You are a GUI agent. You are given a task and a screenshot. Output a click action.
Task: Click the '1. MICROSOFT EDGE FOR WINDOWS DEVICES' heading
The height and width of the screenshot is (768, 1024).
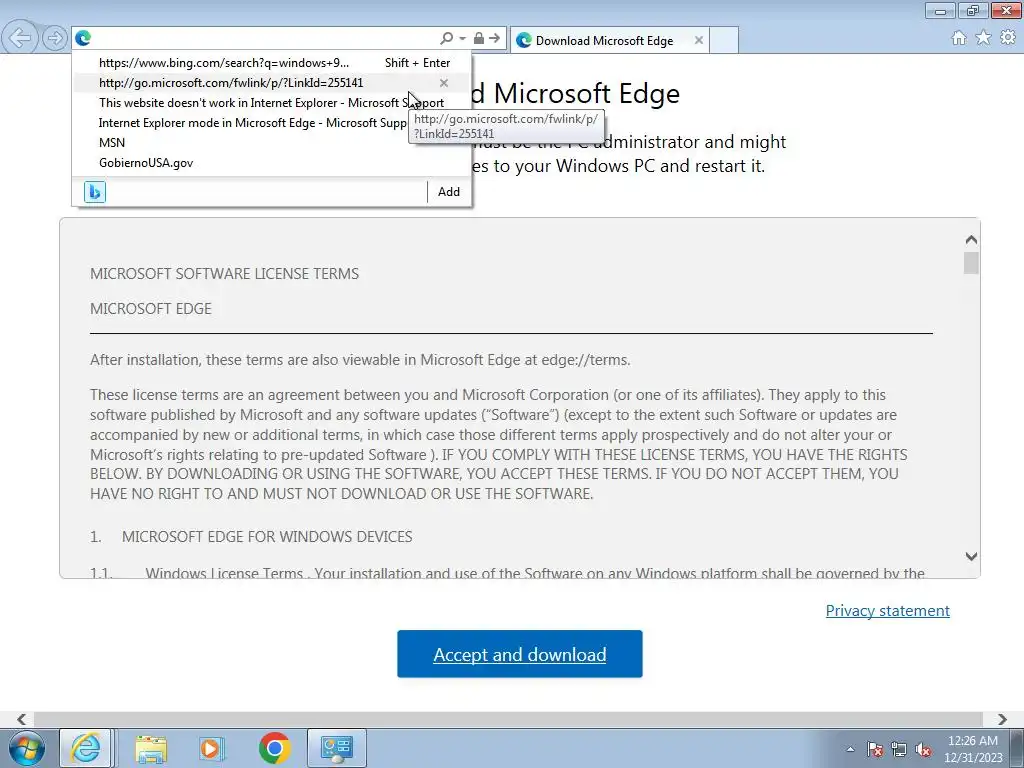[251, 537]
